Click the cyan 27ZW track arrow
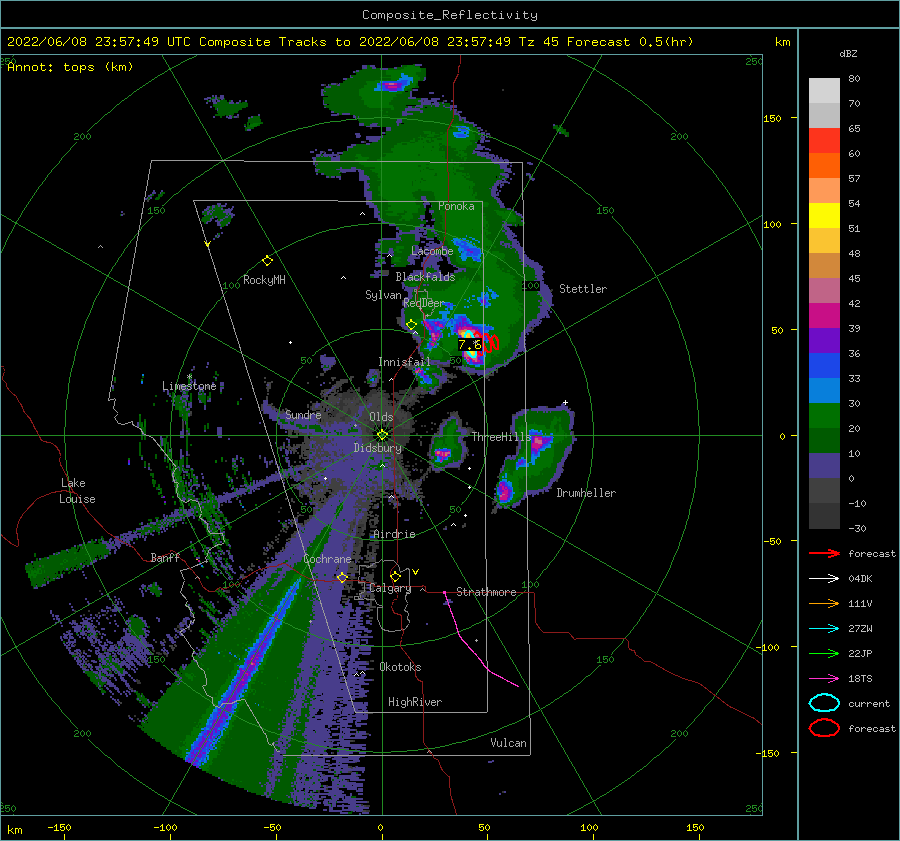Viewport: 900px width, 841px height. pos(824,629)
